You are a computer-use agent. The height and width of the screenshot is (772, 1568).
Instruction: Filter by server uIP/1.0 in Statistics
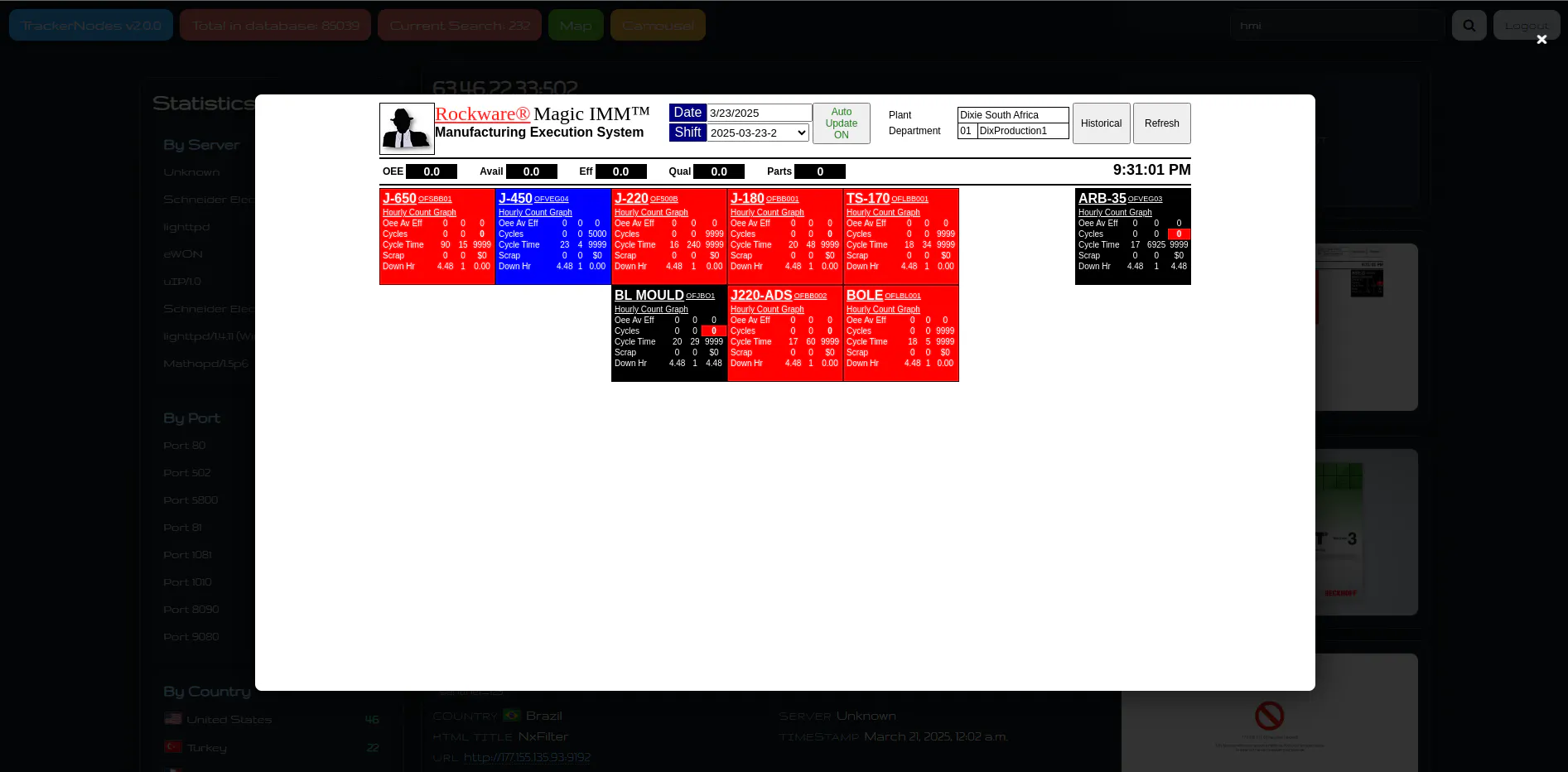pos(182,282)
